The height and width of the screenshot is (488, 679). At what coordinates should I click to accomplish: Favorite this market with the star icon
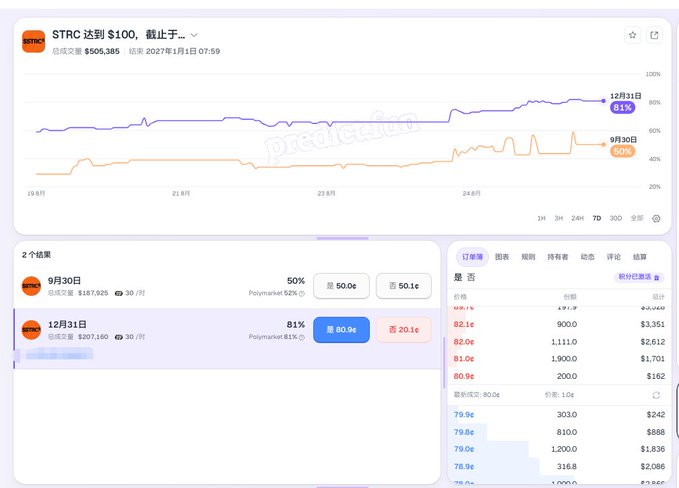click(632, 35)
